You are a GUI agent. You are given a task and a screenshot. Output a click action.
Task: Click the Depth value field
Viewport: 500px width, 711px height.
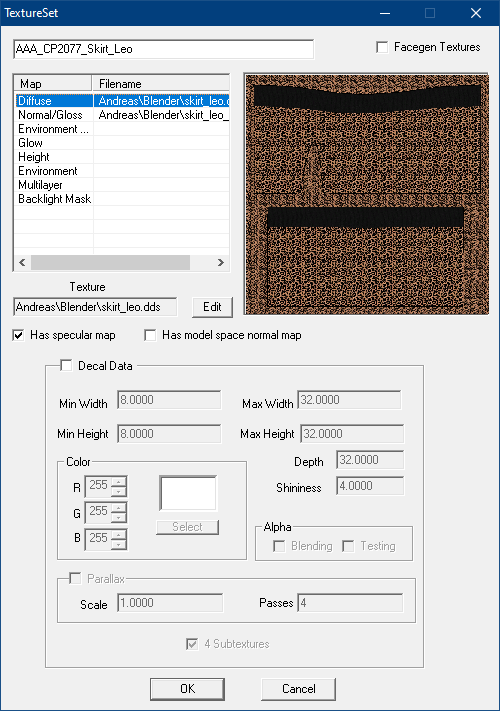370,460
